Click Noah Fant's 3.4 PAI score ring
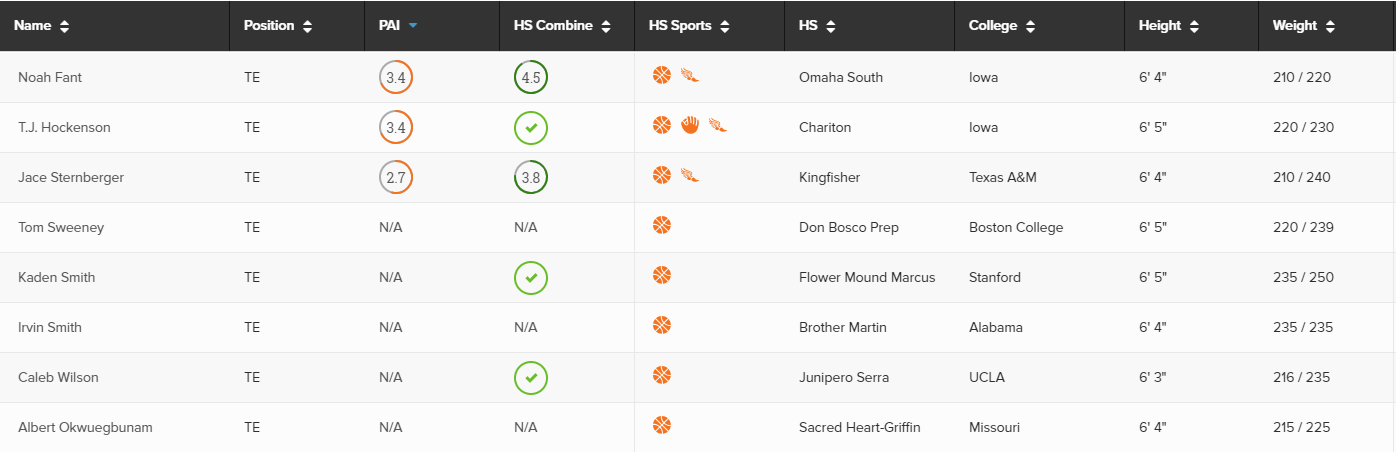The image size is (1396, 452). 396,77
